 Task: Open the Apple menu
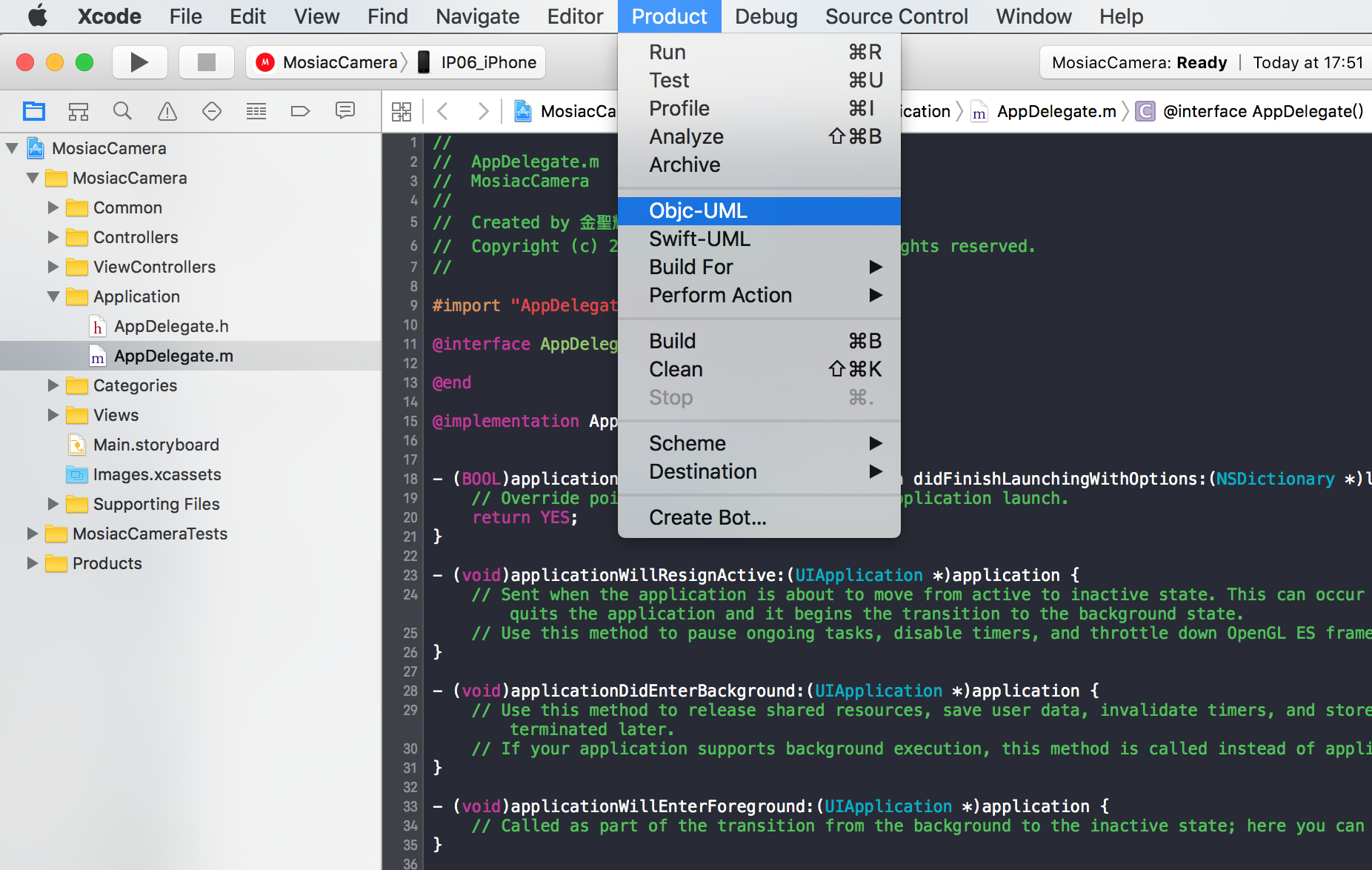pyautogui.click(x=37, y=16)
